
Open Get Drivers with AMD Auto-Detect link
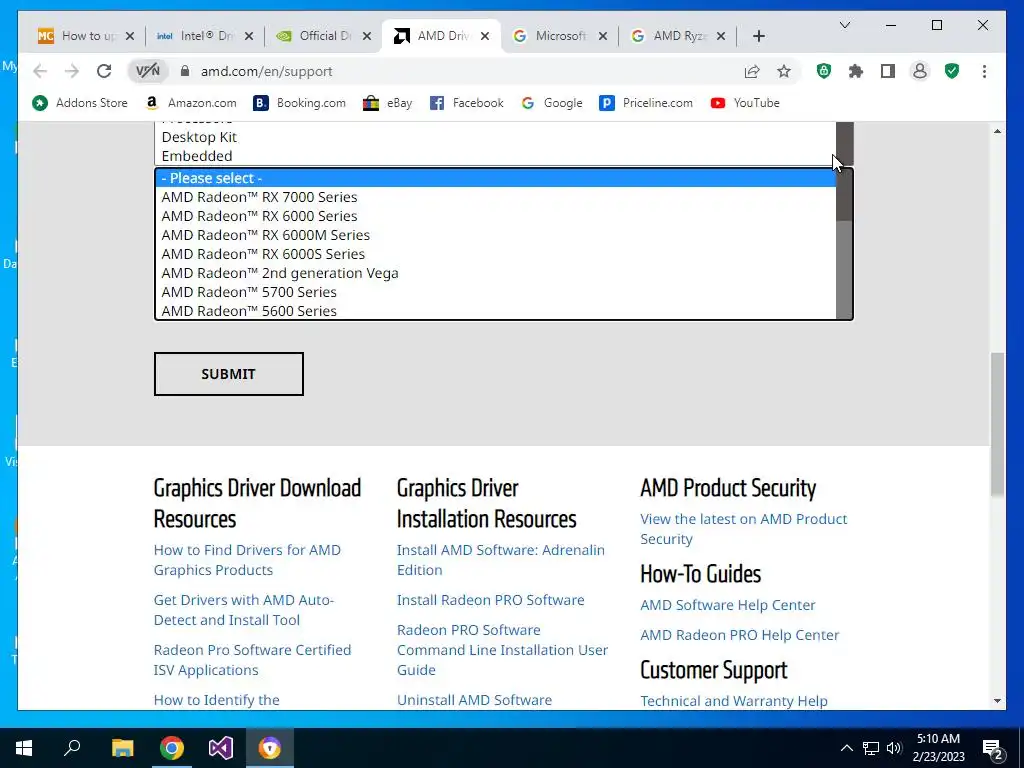tap(244, 610)
